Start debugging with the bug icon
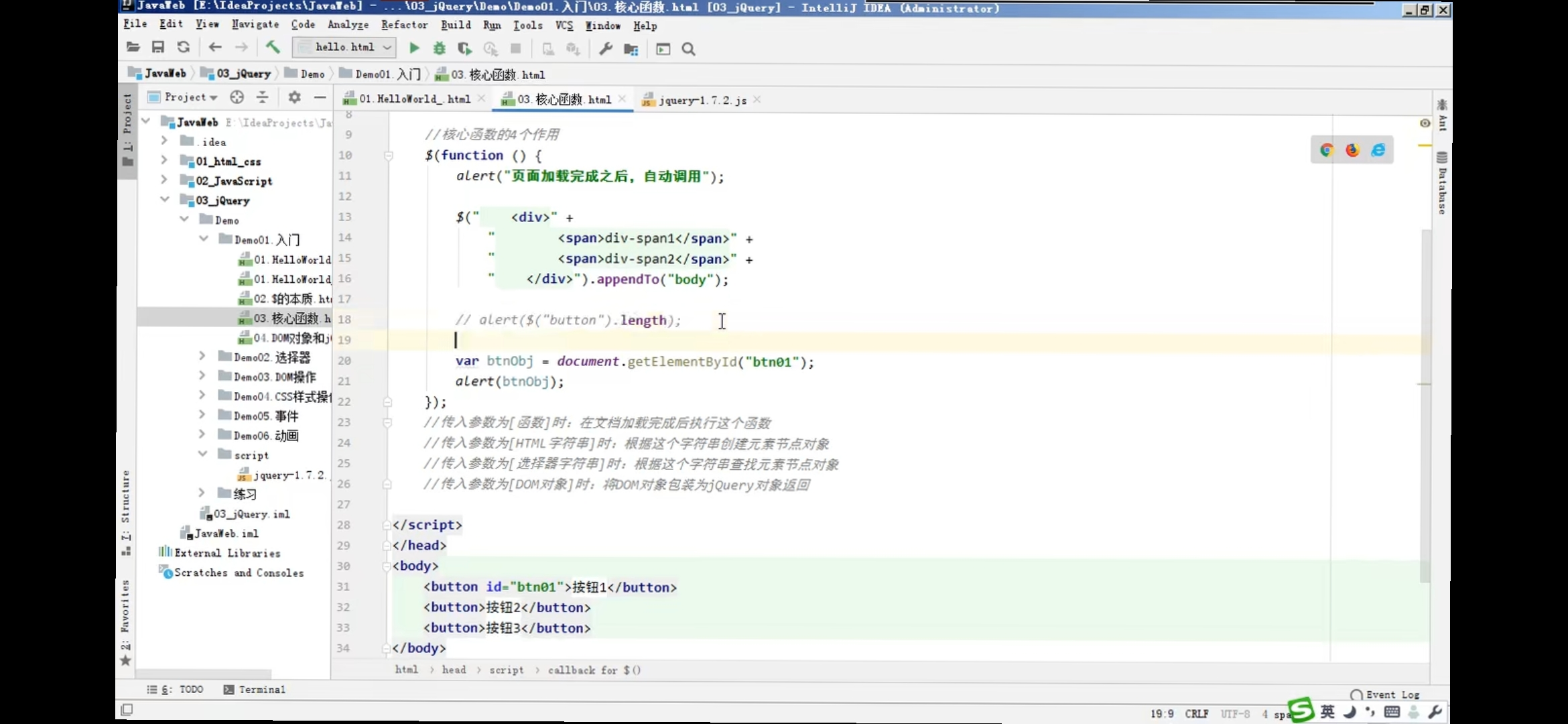The width and height of the screenshot is (1568, 724). pos(439,48)
